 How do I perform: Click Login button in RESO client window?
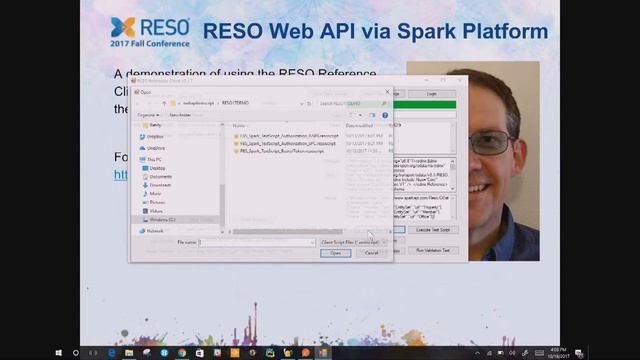pos(432,94)
